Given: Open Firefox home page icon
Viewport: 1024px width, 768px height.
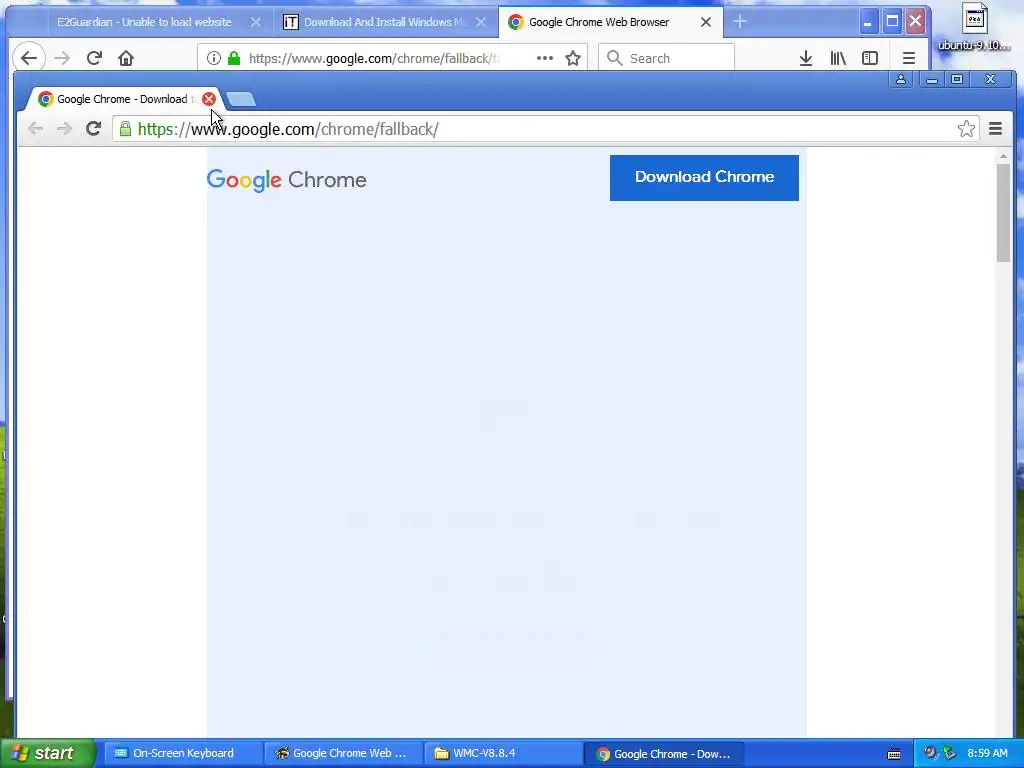Looking at the screenshot, I should click(x=126, y=58).
